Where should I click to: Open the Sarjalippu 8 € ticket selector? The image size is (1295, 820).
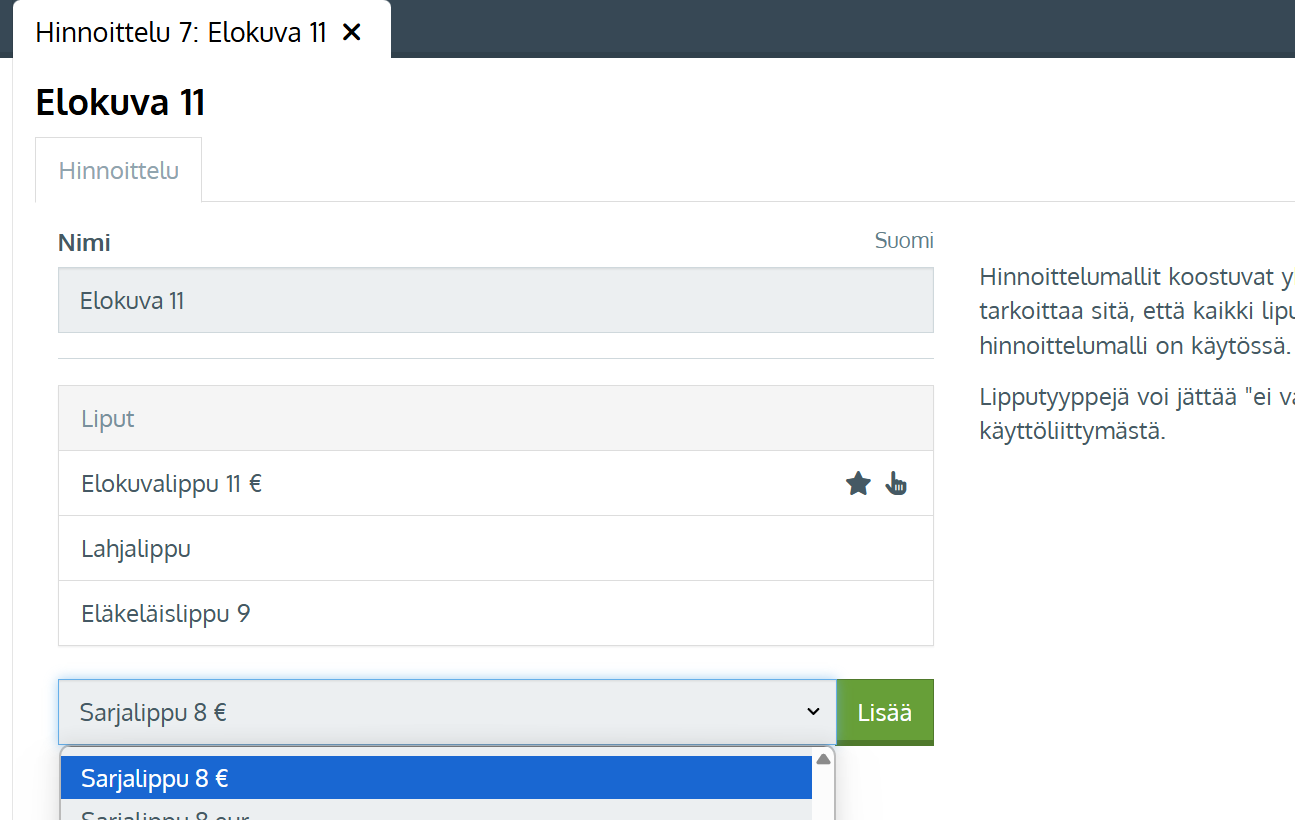click(x=447, y=712)
